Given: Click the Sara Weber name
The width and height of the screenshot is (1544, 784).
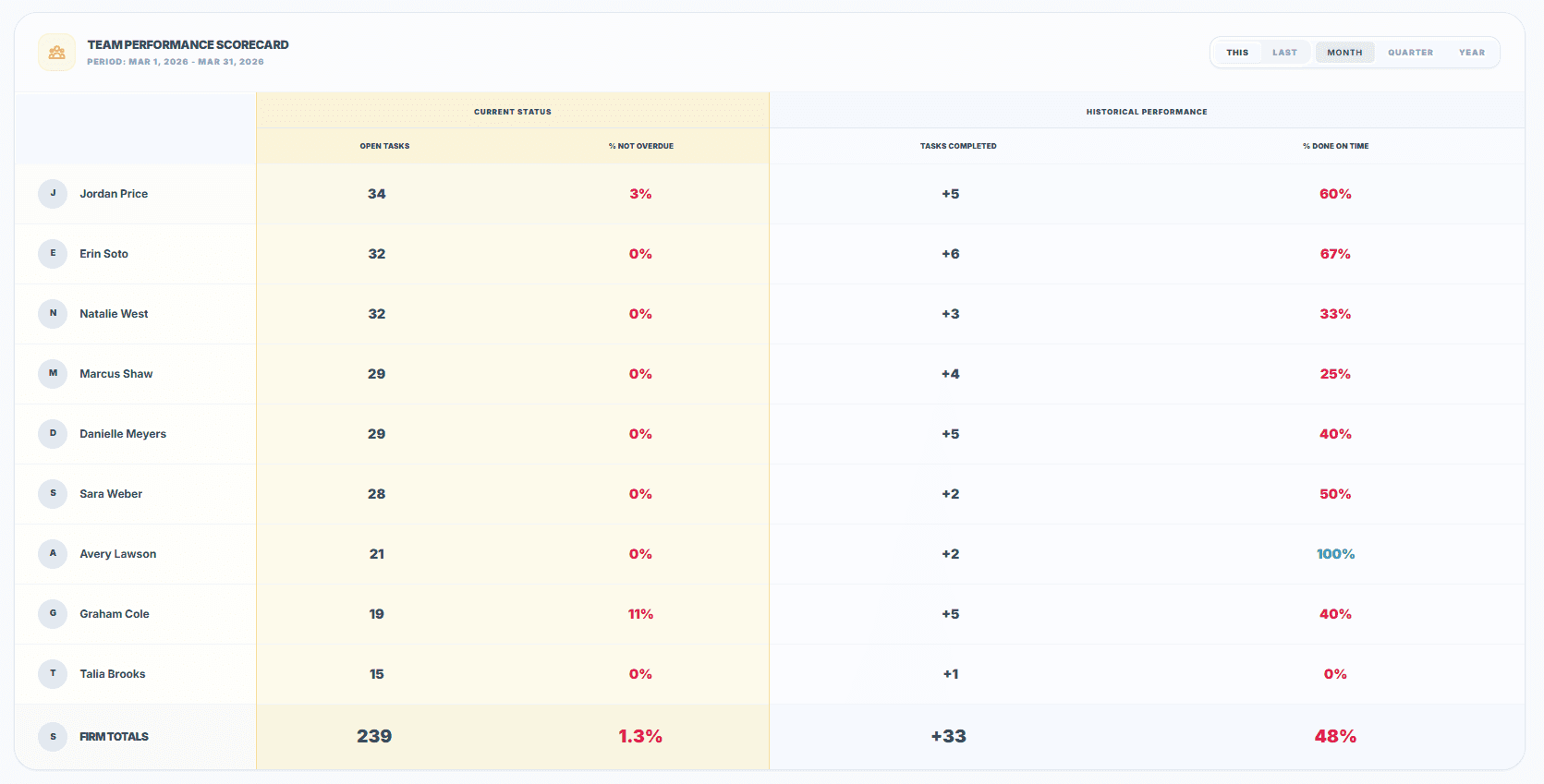Looking at the screenshot, I should tap(111, 494).
